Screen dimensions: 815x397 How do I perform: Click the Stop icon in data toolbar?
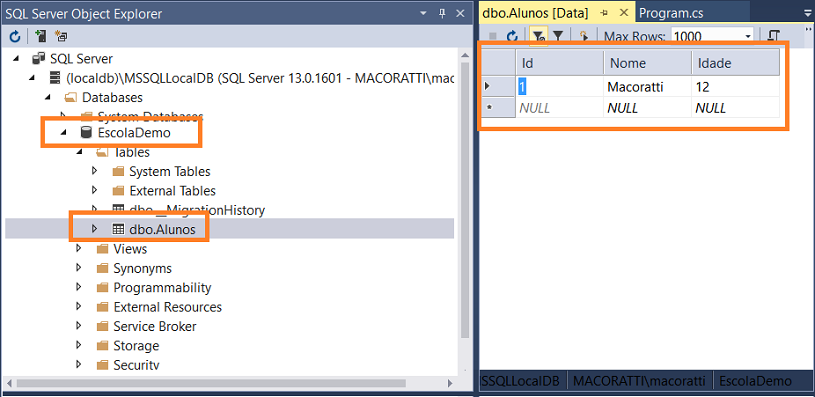pos(493,36)
